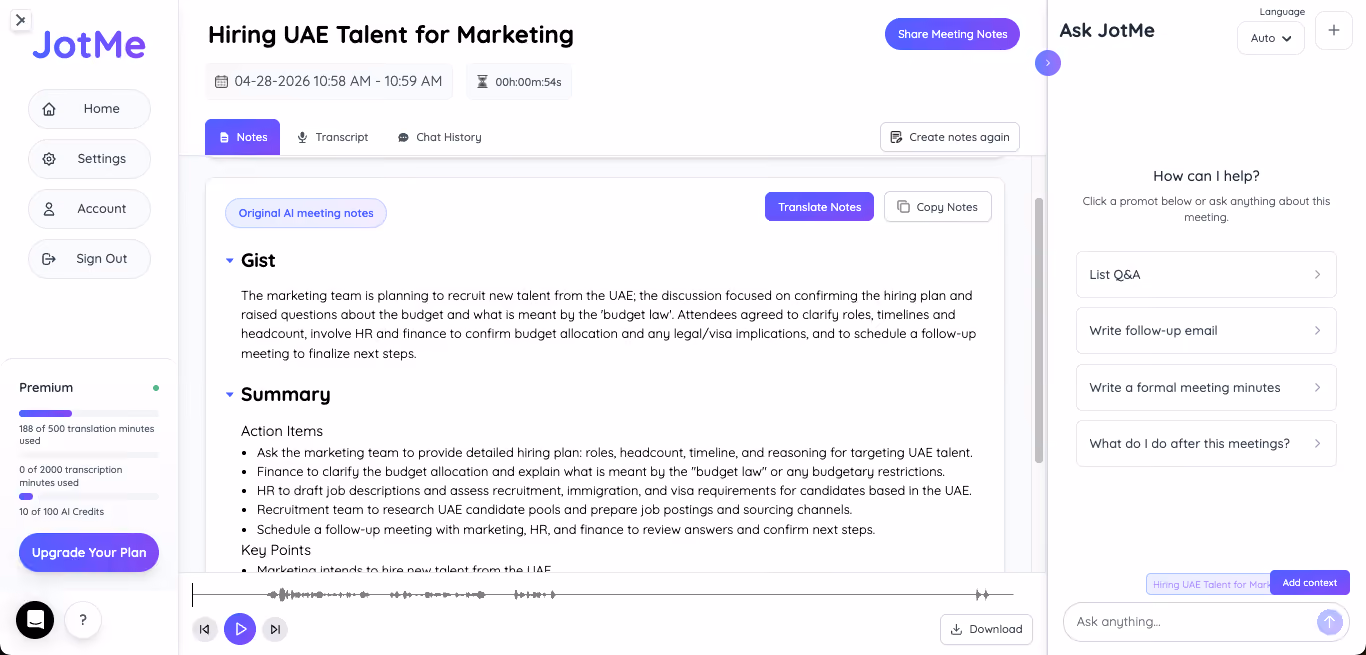Image resolution: width=1366 pixels, height=655 pixels.
Task: Switch to the Notes tab
Action: 242,137
